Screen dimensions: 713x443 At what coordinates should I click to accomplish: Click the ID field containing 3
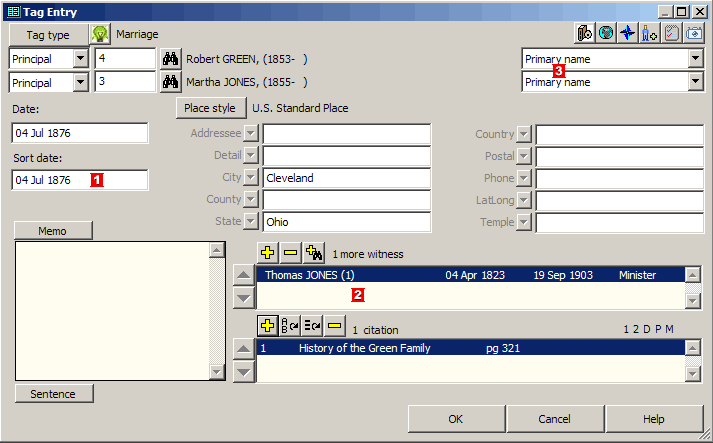click(125, 82)
